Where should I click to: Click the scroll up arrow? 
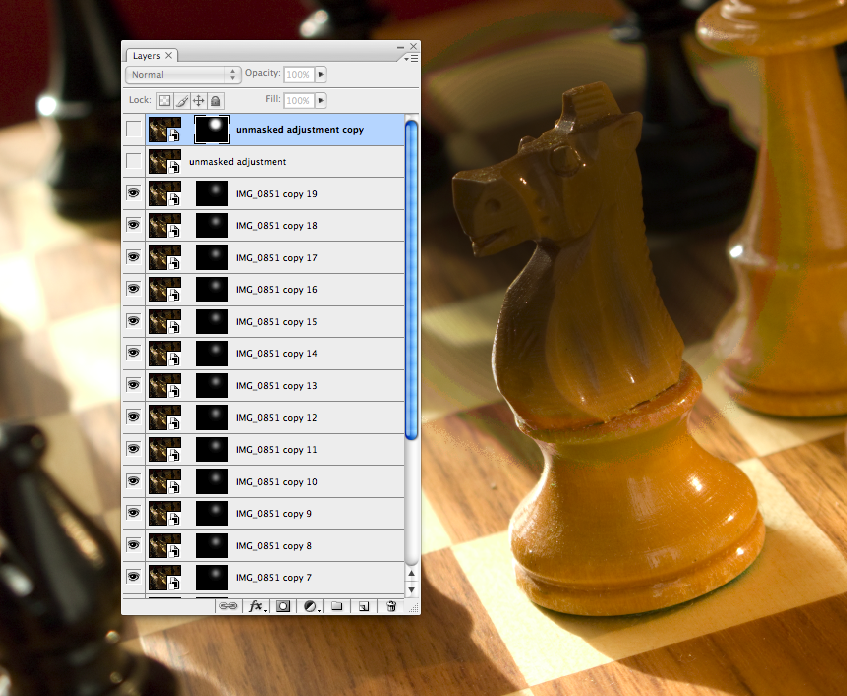tap(411, 573)
